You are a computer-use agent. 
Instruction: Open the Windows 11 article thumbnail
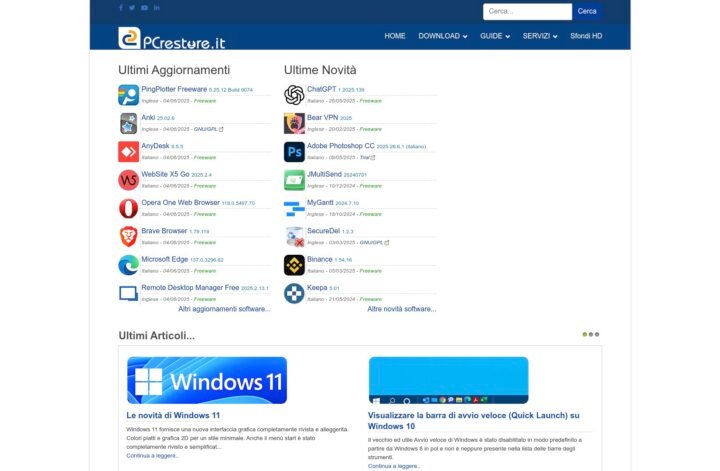click(x=207, y=380)
